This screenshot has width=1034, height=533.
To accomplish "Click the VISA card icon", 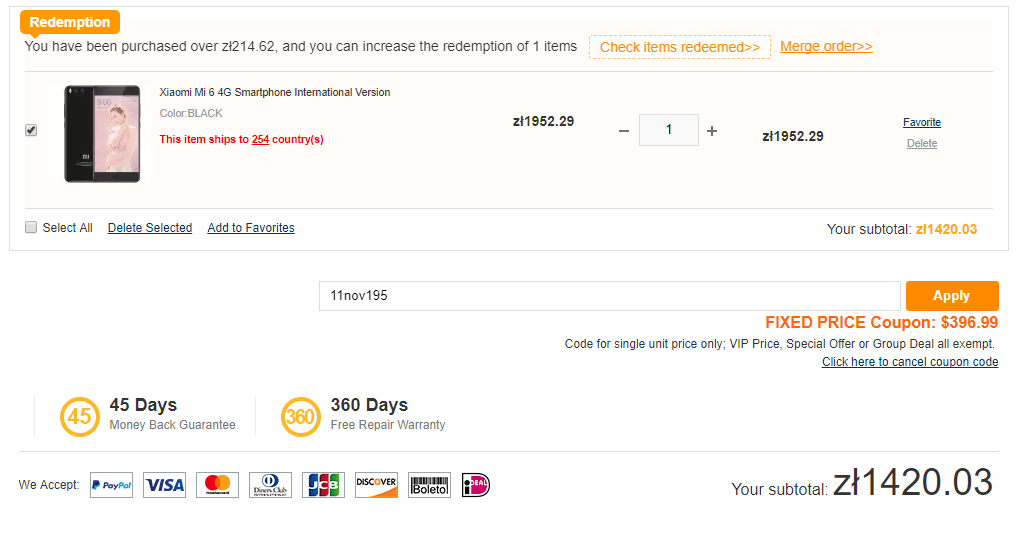I will point(164,485).
